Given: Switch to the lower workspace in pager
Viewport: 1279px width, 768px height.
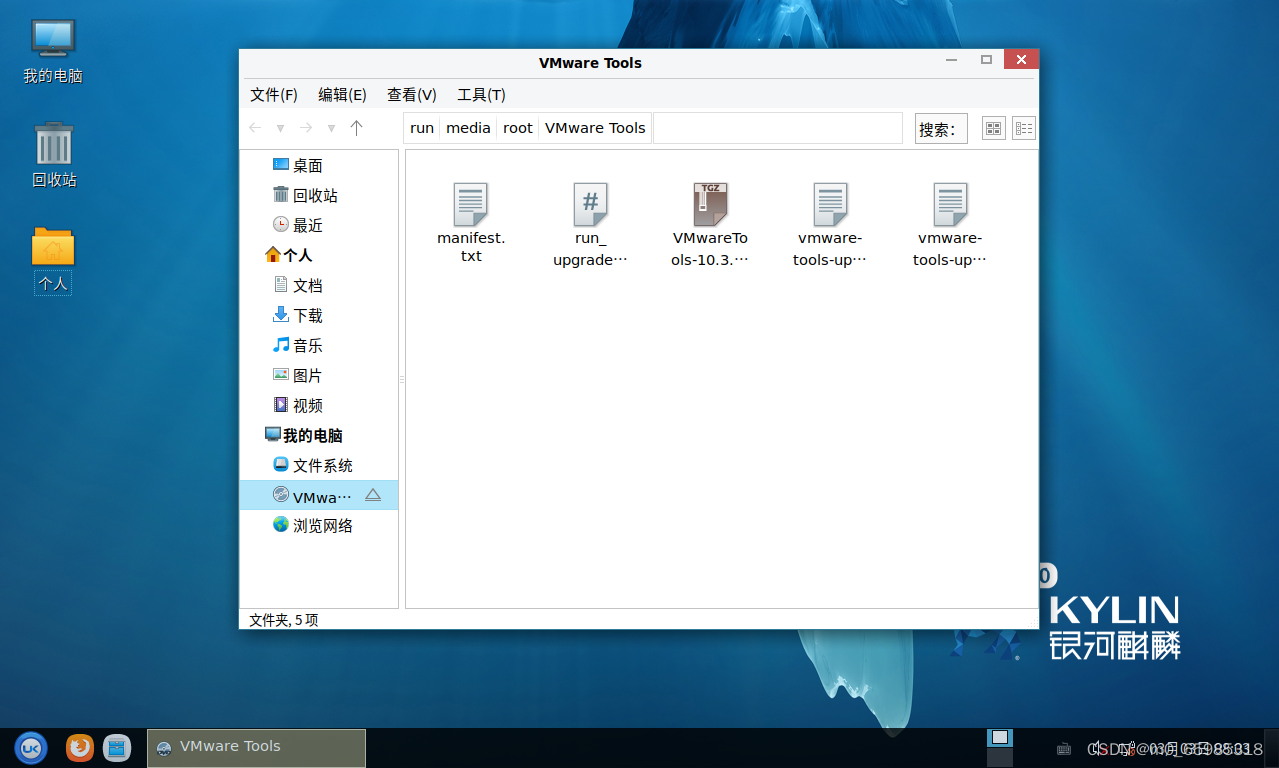Looking at the screenshot, I should [1000, 757].
